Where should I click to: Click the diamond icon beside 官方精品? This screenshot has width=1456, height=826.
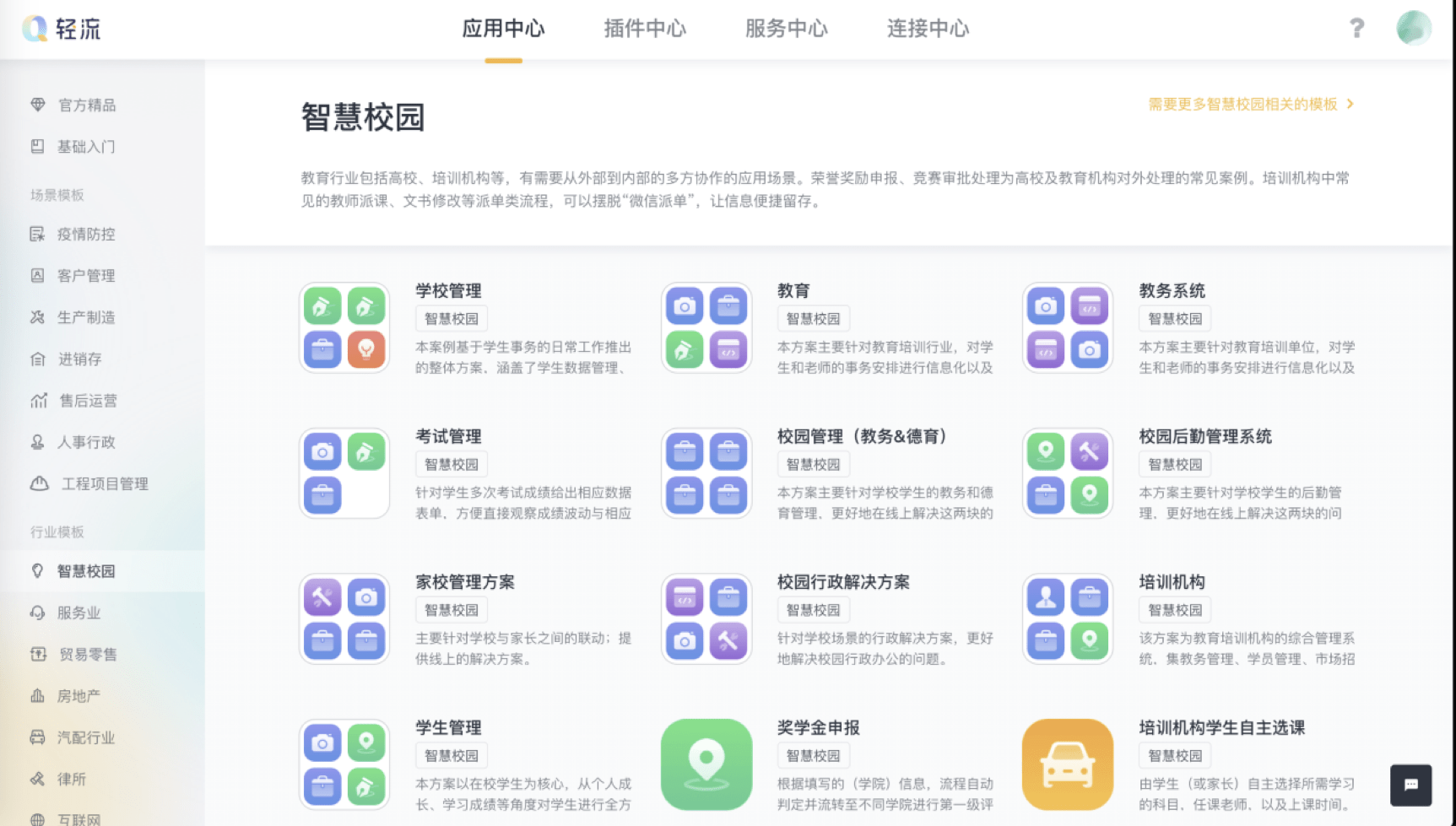38,105
